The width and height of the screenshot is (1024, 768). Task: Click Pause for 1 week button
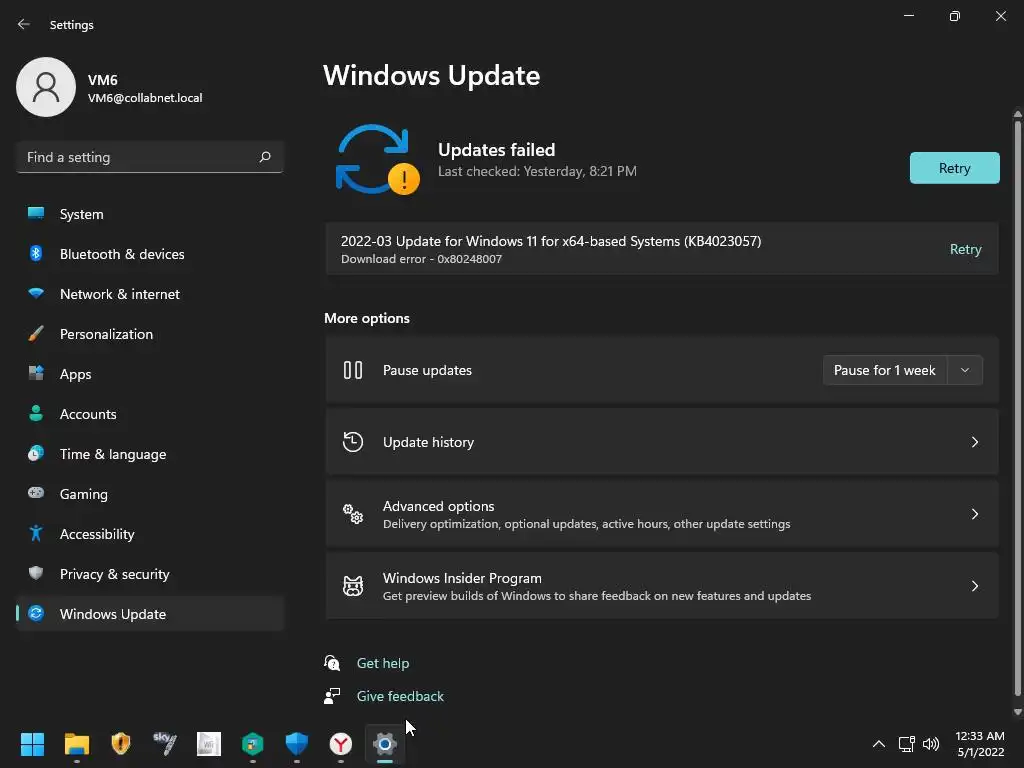(x=884, y=370)
